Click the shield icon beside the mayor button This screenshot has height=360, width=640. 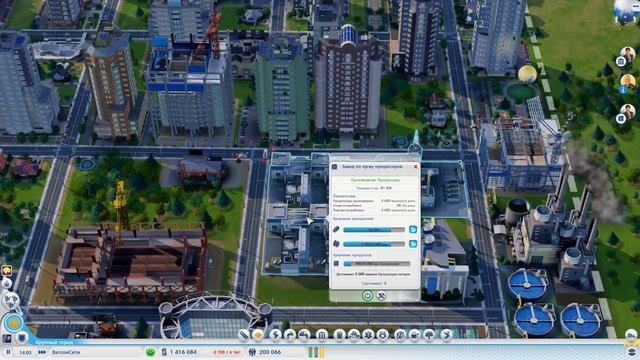pos(22,338)
